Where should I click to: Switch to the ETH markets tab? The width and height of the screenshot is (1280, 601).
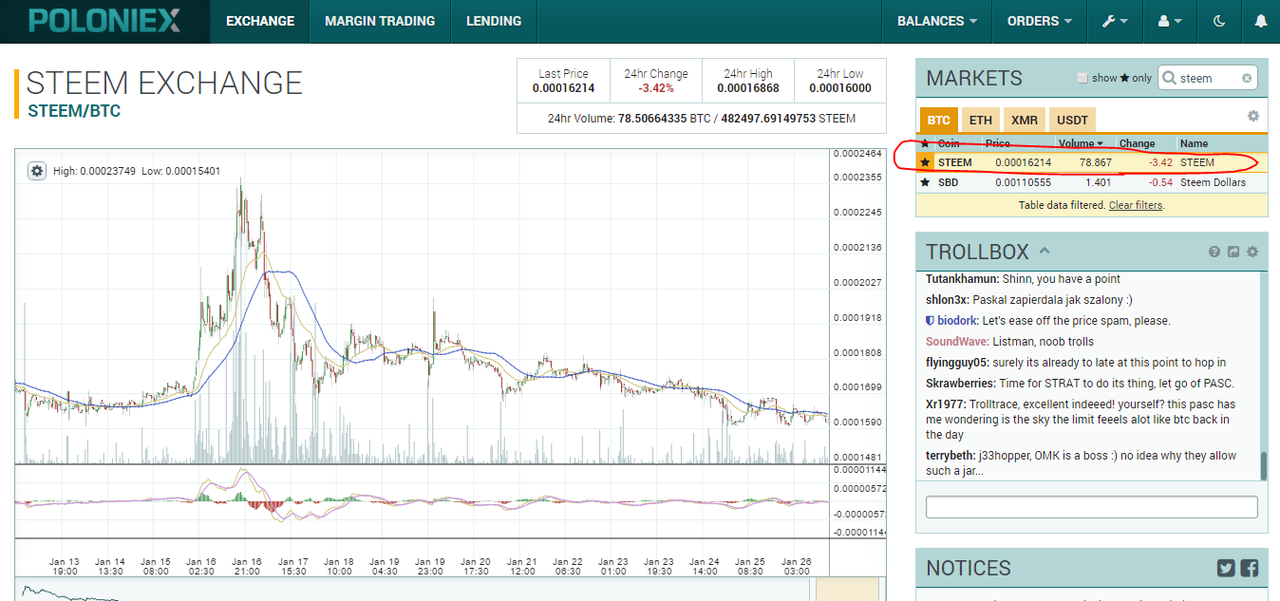980,120
